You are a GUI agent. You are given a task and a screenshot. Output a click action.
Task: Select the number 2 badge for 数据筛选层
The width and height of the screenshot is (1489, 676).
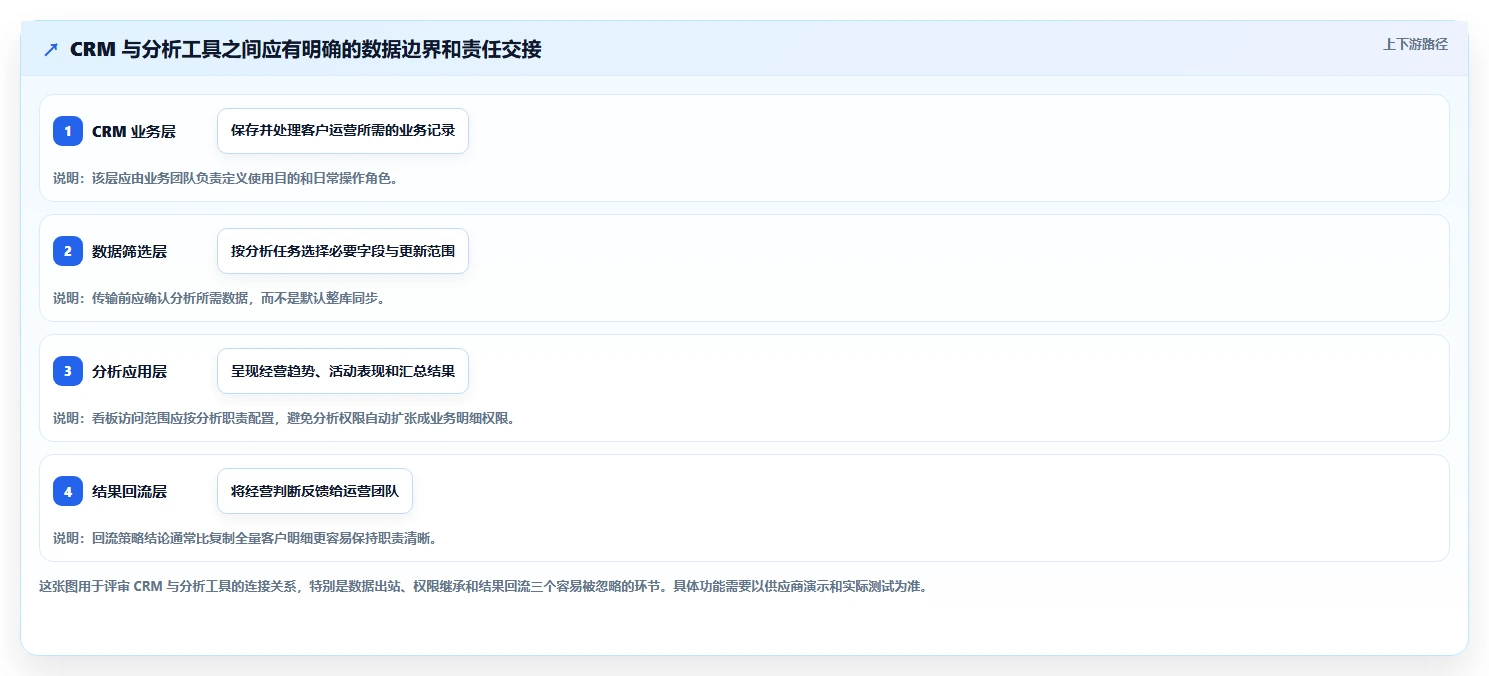pyautogui.click(x=68, y=251)
